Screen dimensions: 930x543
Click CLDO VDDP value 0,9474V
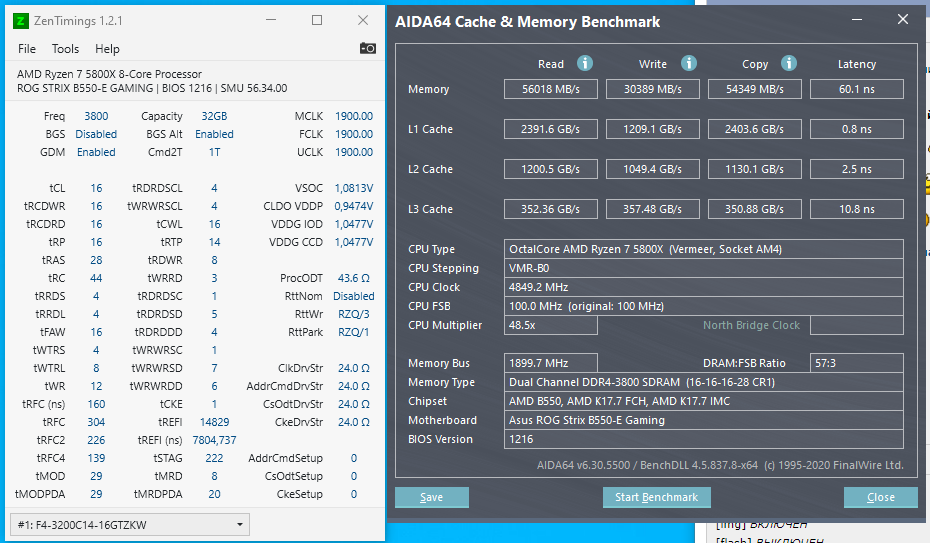coord(354,206)
